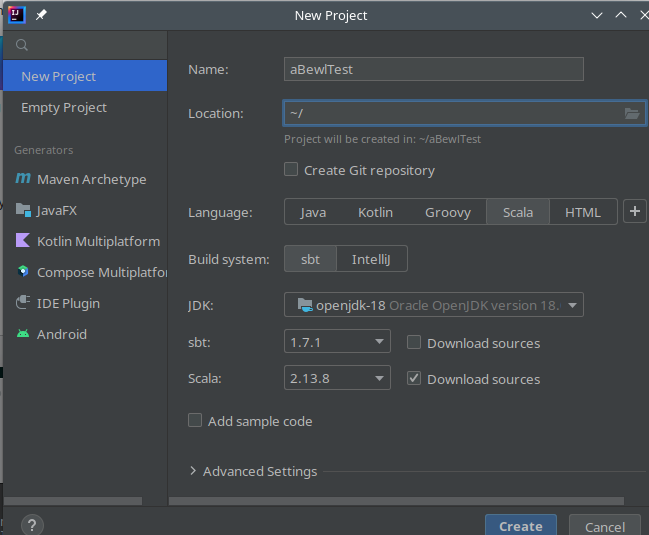Maximize dialog with up chevron
Viewport: 649px width, 535px height.
pos(620,15)
